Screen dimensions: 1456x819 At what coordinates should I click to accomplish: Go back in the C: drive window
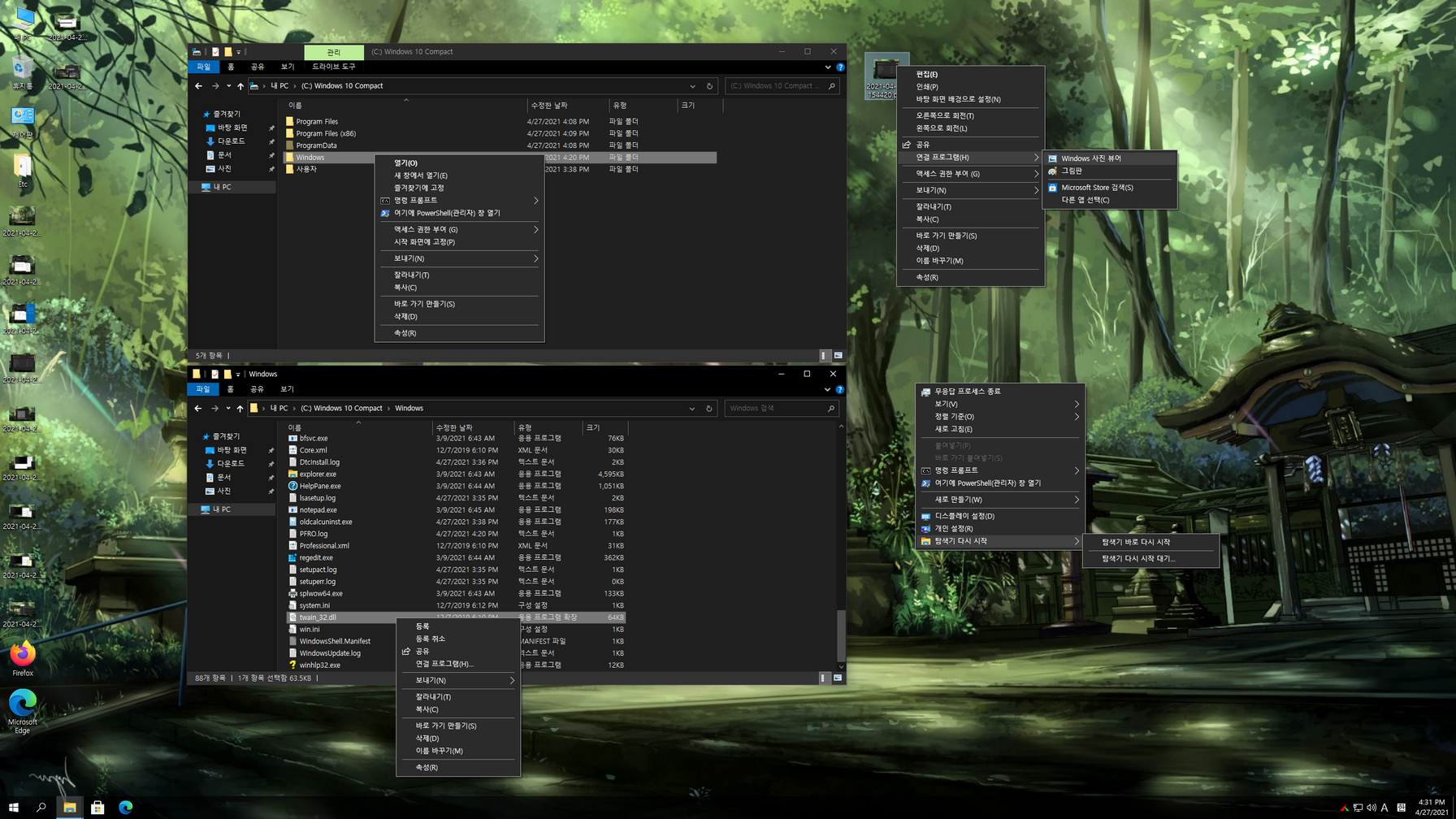tap(198, 85)
